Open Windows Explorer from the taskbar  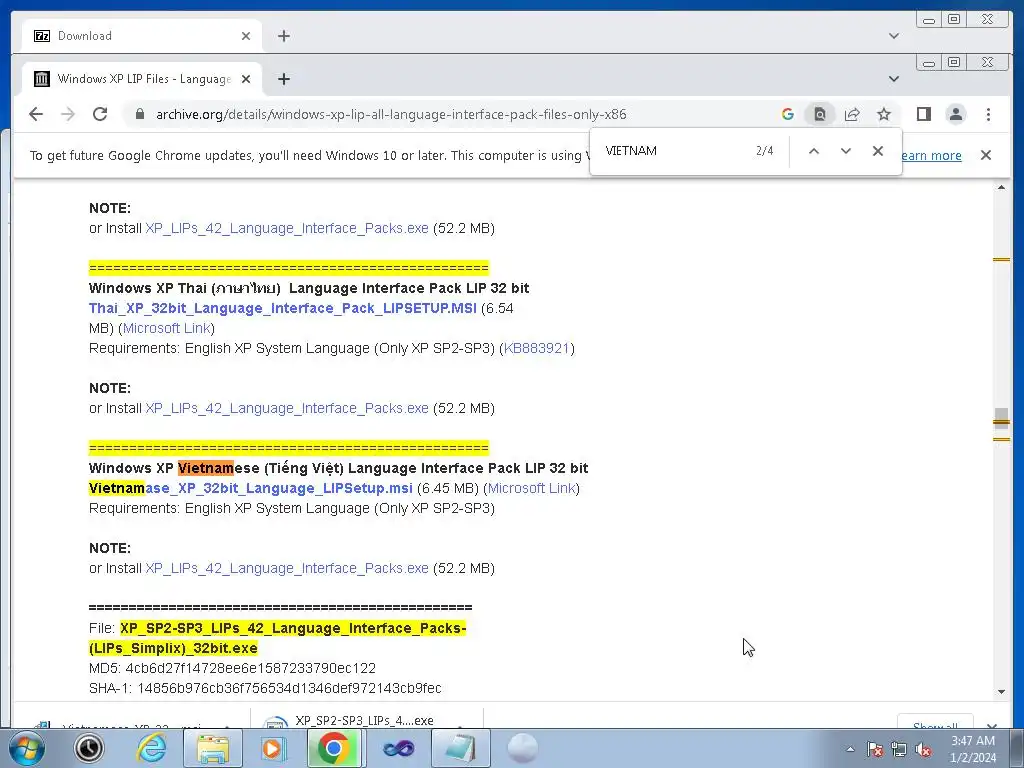(213, 748)
